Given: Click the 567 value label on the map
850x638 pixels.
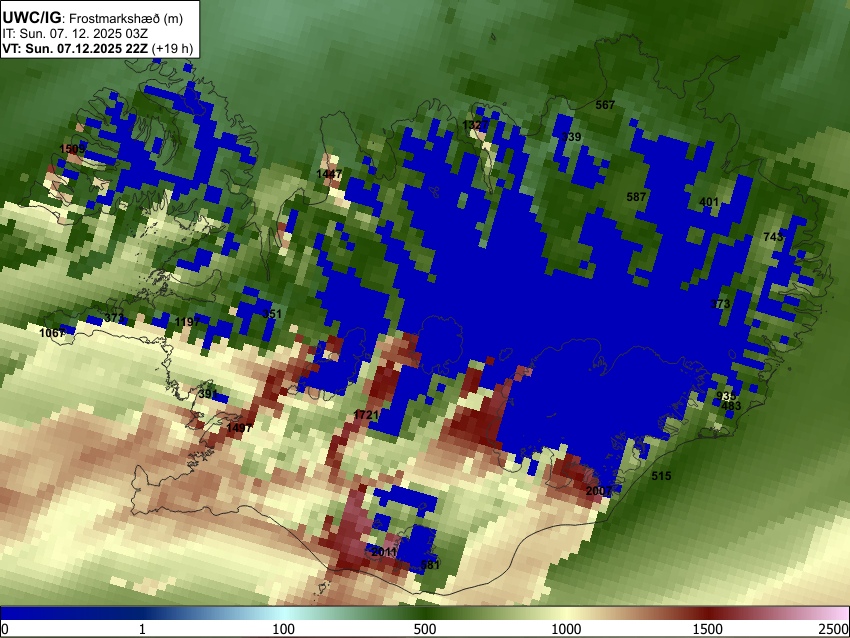Looking at the screenshot, I should (x=605, y=105).
